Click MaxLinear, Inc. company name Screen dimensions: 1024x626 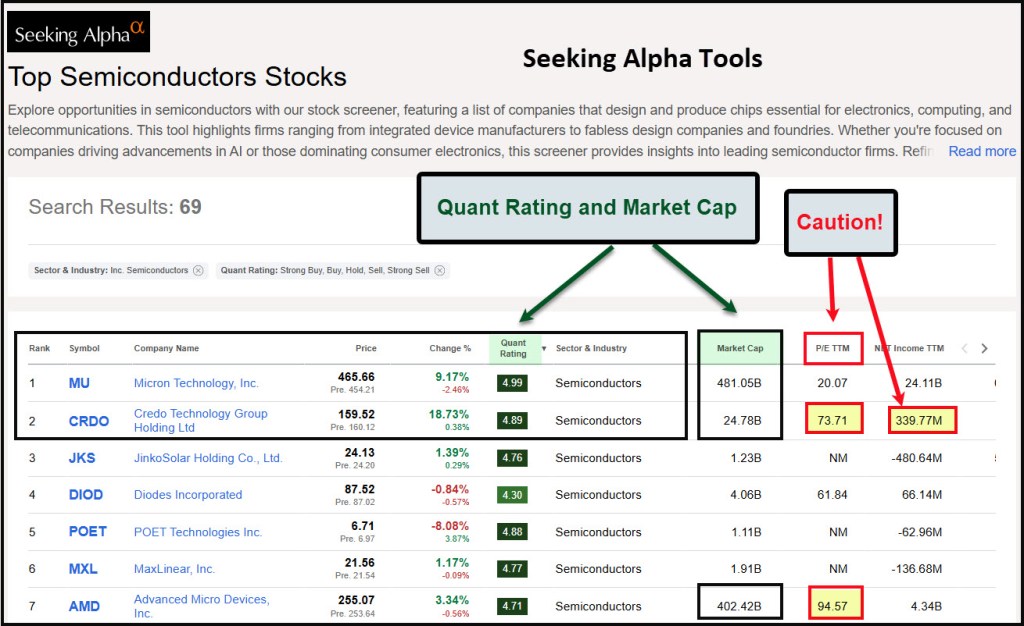coord(174,569)
